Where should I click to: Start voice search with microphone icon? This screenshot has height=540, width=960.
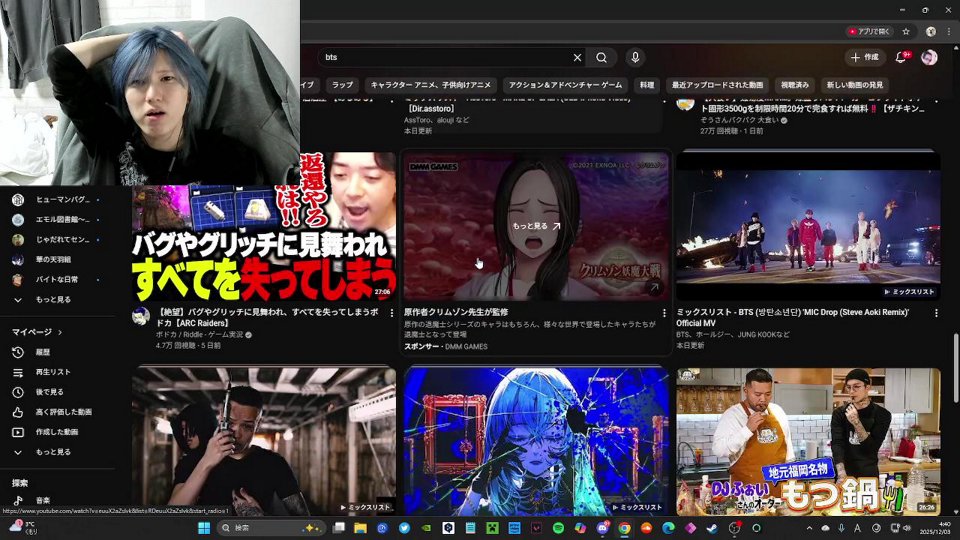pos(635,58)
